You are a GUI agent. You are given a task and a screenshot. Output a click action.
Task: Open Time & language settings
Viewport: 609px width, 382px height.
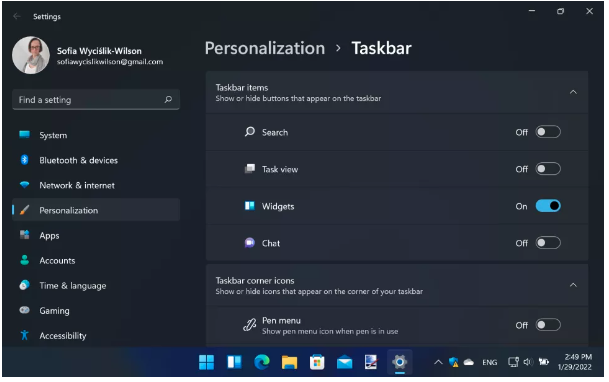[x=96, y=286]
